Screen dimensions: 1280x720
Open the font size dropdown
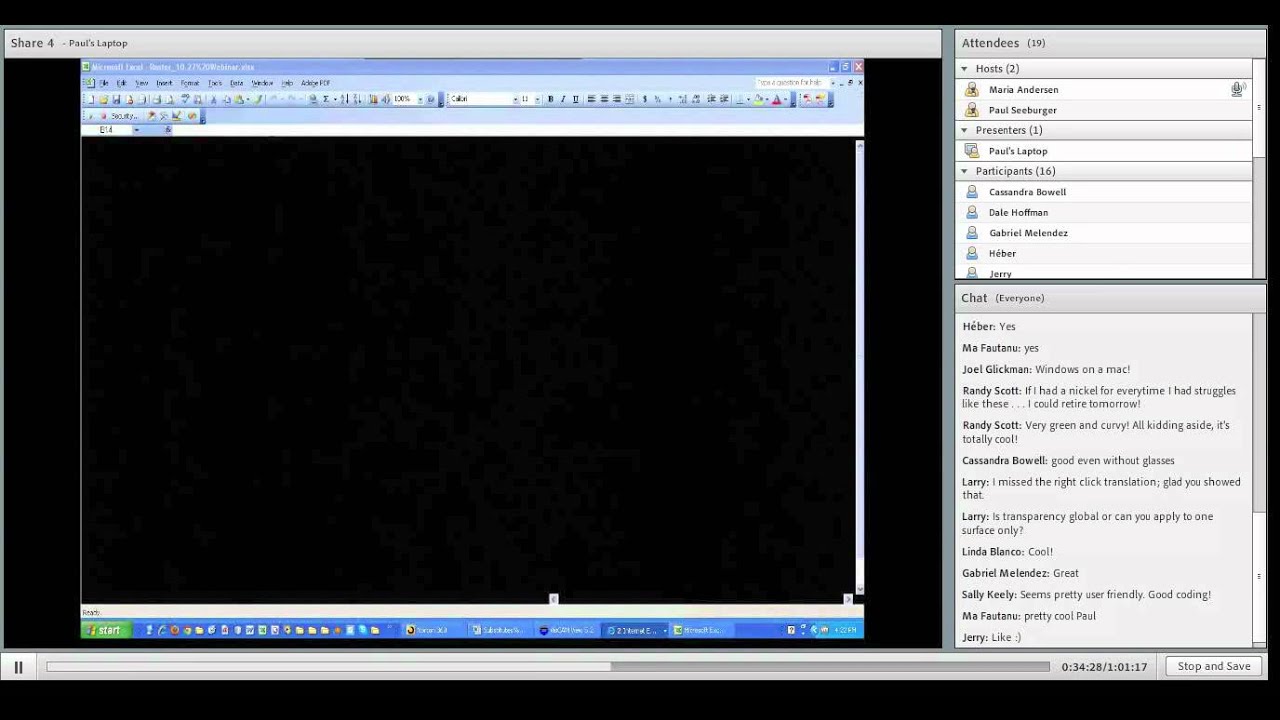[537, 99]
